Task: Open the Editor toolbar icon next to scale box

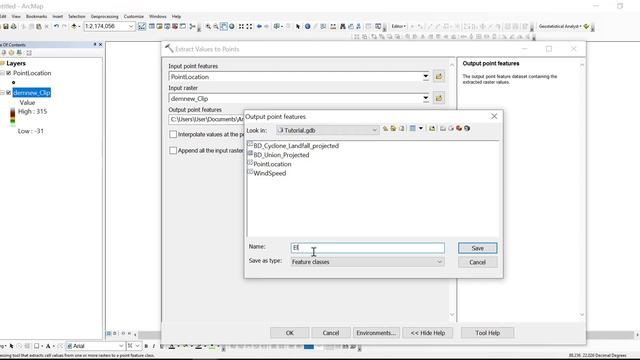Action: 142,27
